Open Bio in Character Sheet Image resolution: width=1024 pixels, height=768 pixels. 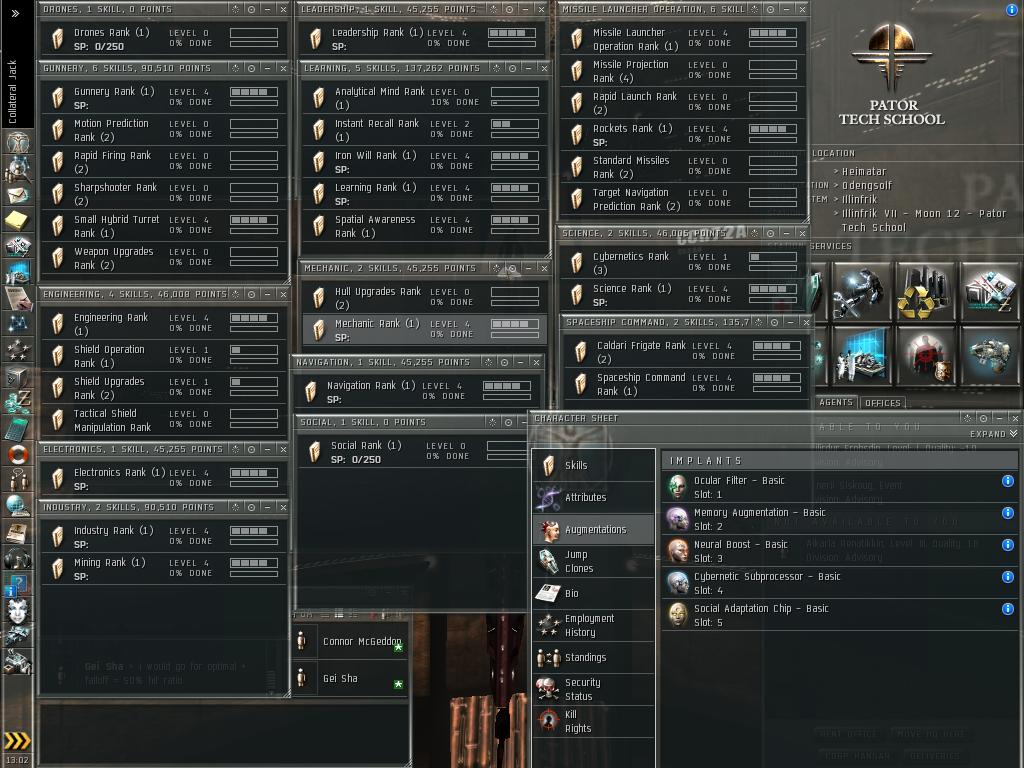(x=594, y=594)
